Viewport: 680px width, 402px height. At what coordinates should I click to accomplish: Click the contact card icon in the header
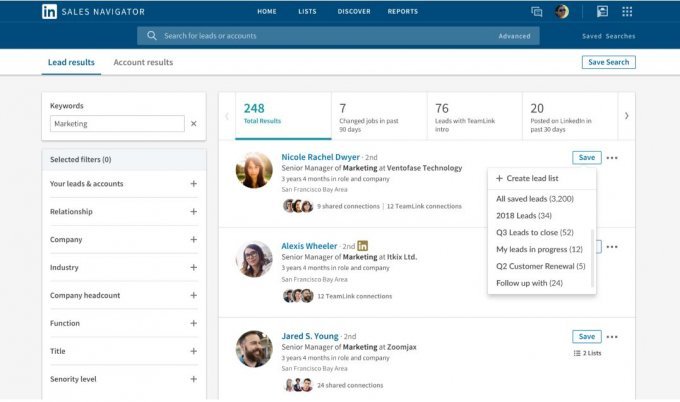(602, 11)
